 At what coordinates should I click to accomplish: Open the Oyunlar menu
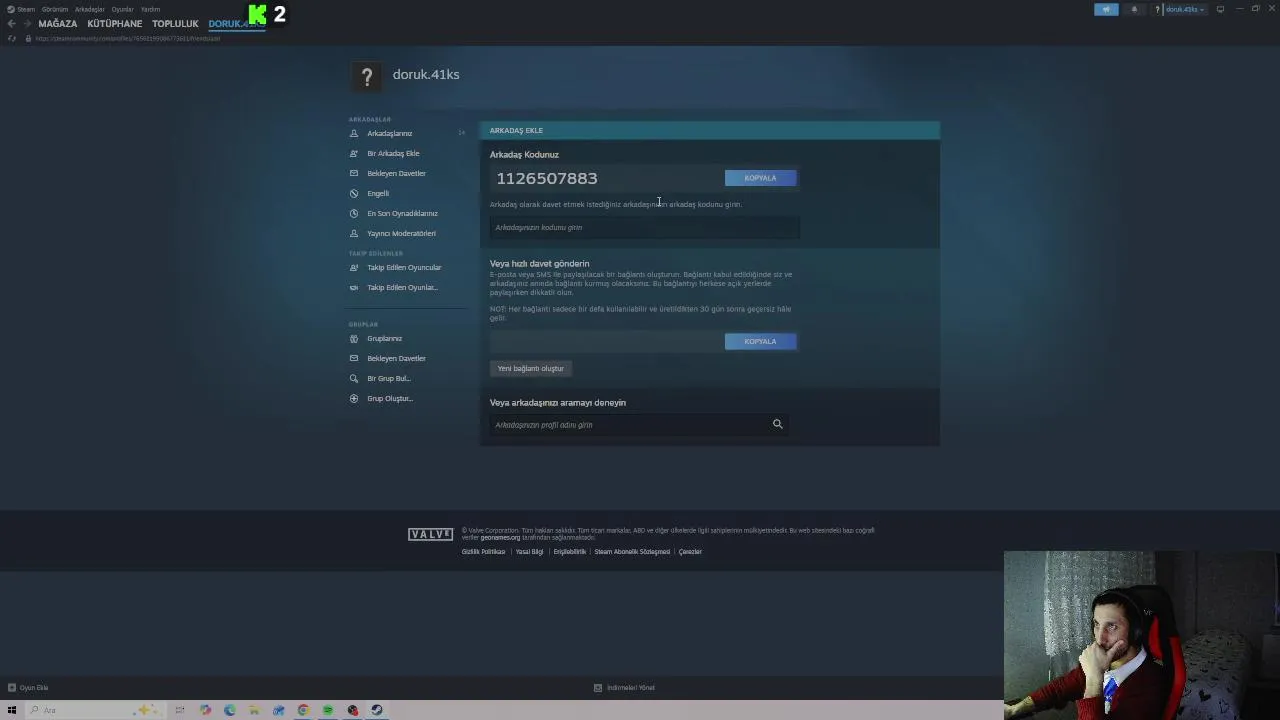122,9
